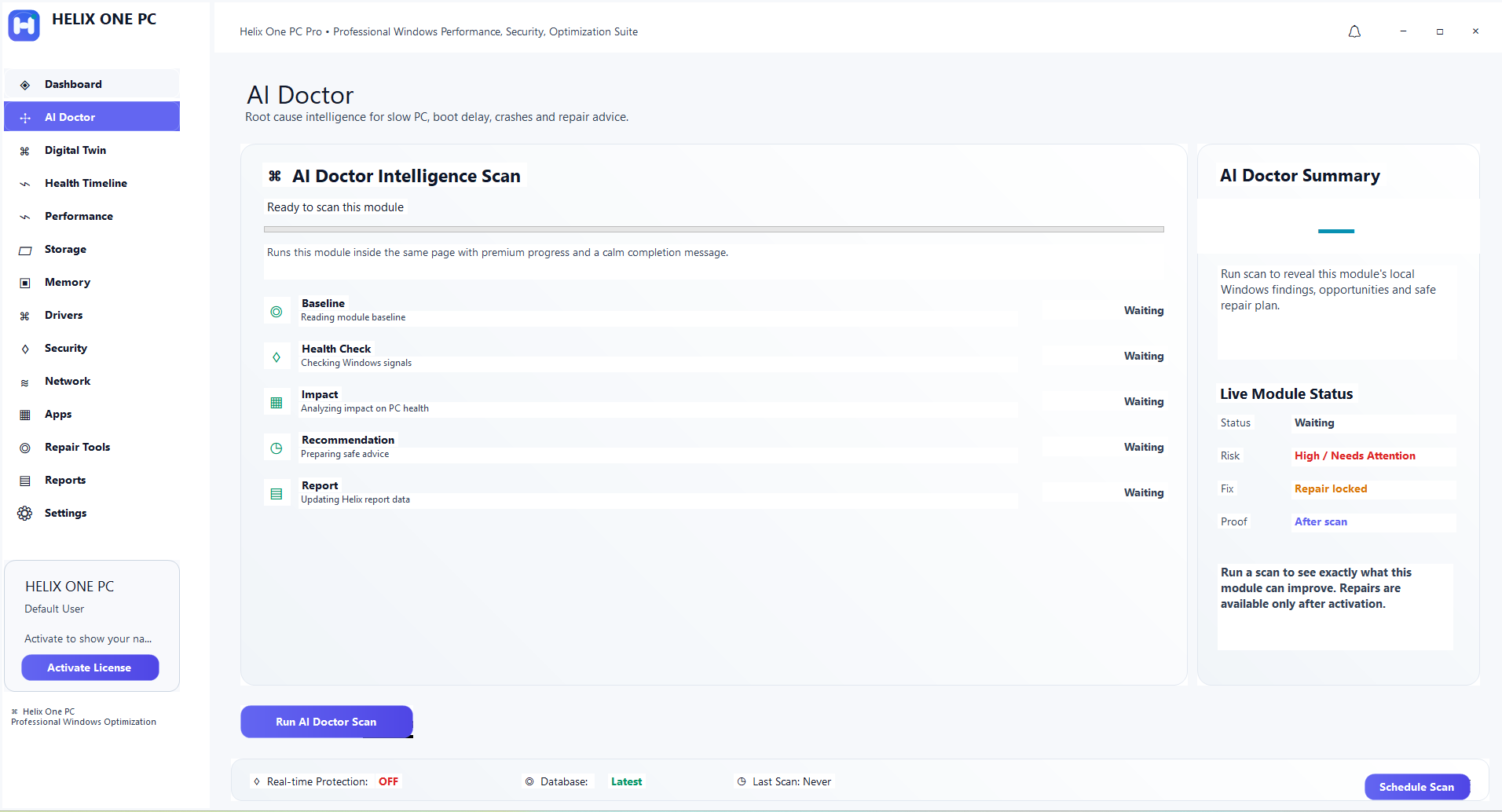This screenshot has height=812, width=1502.
Task: Click the 'High / Needs Attention' risk value
Action: pos(1354,455)
